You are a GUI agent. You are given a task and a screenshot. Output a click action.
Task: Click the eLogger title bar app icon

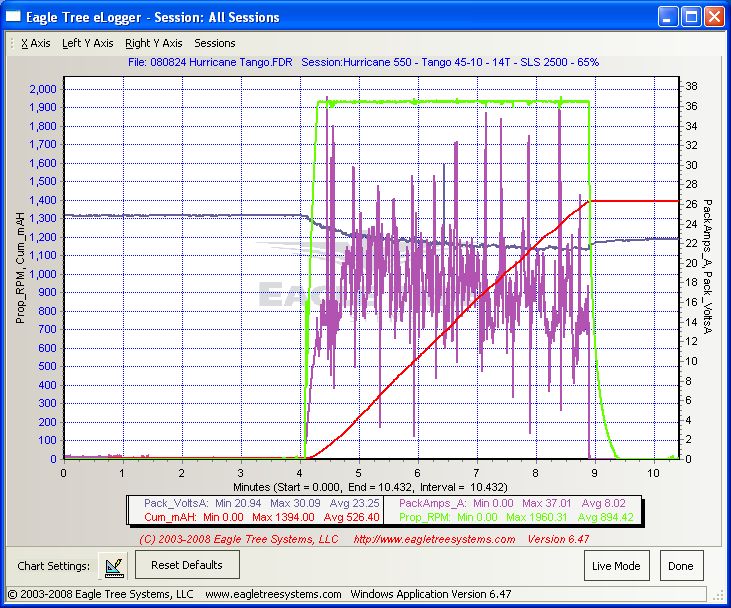pos(13,17)
